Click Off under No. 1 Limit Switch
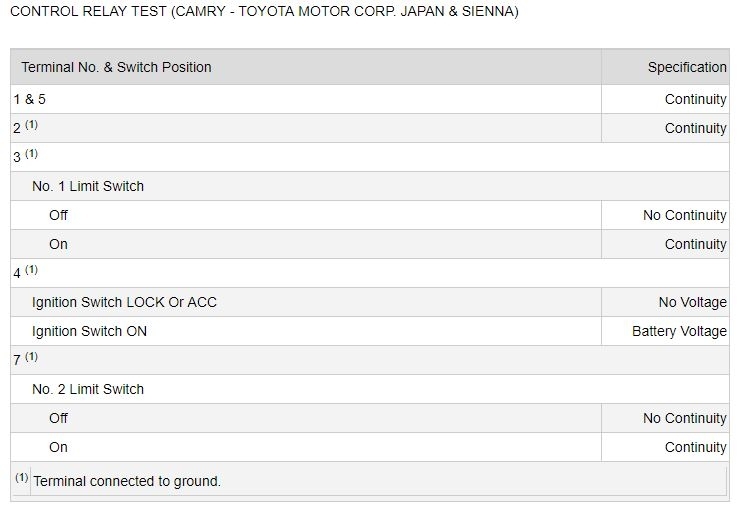The image size is (739, 507). tap(58, 215)
